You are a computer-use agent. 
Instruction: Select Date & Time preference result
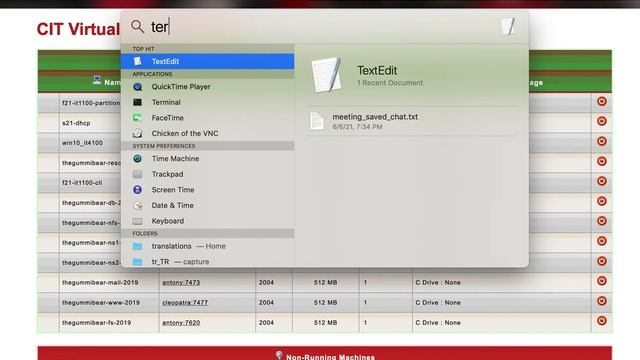207,205
